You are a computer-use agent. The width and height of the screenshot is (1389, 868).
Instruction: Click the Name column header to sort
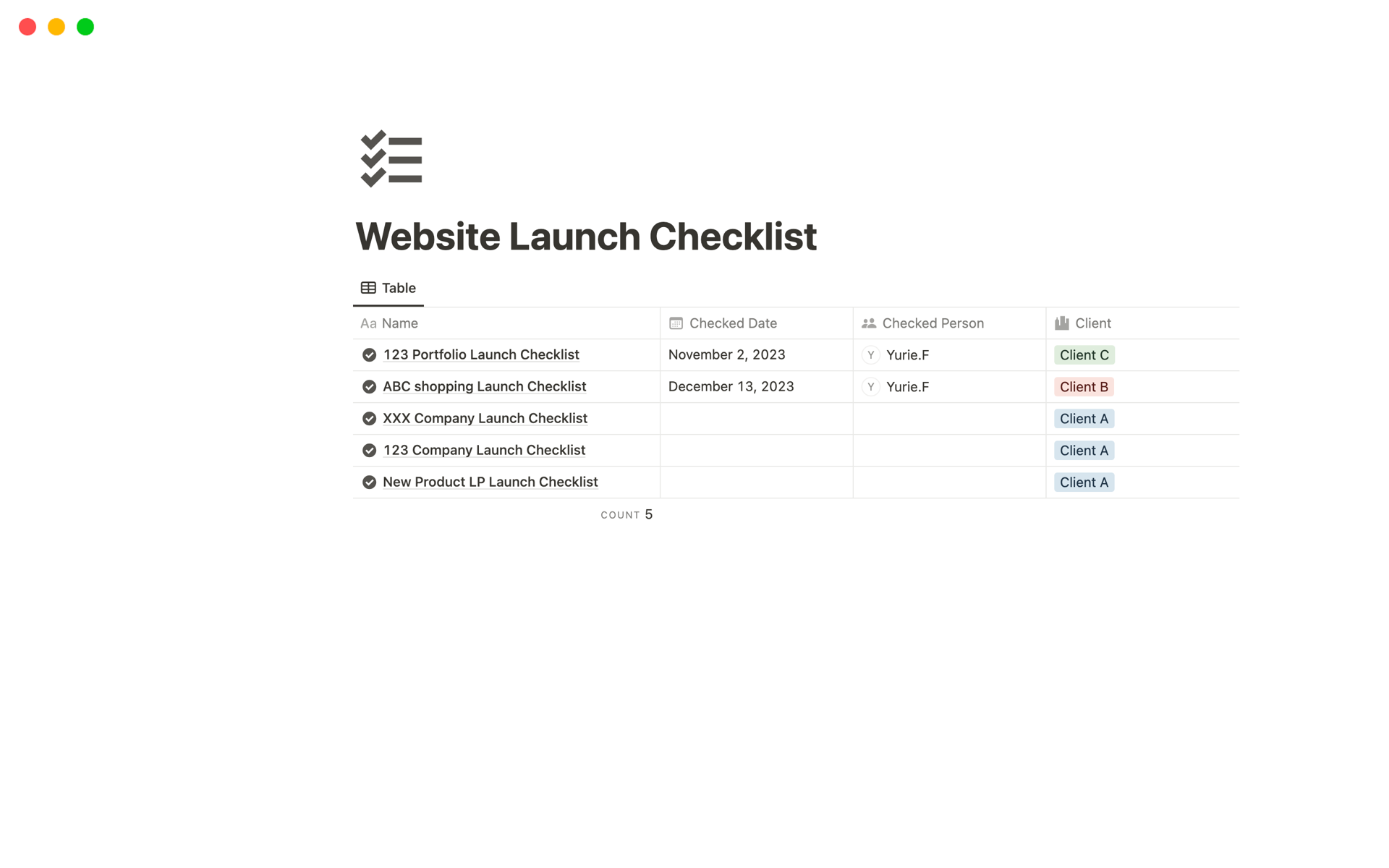pyautogui.click(x=400, y=322)
